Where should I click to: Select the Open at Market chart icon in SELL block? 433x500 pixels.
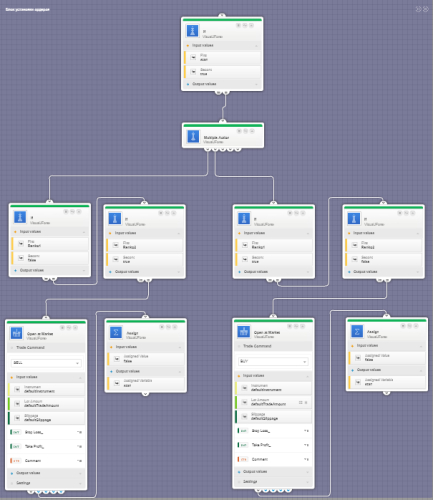[x=16, y=333]
